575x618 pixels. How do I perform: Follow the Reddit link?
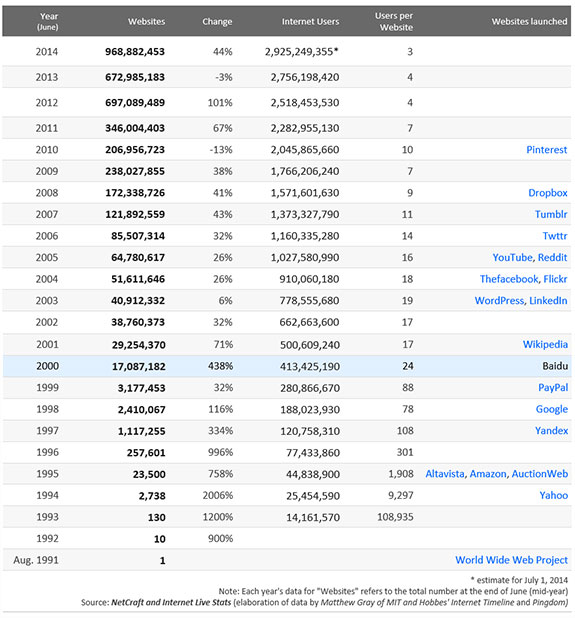pyautogui.click(x=553, y=257)
